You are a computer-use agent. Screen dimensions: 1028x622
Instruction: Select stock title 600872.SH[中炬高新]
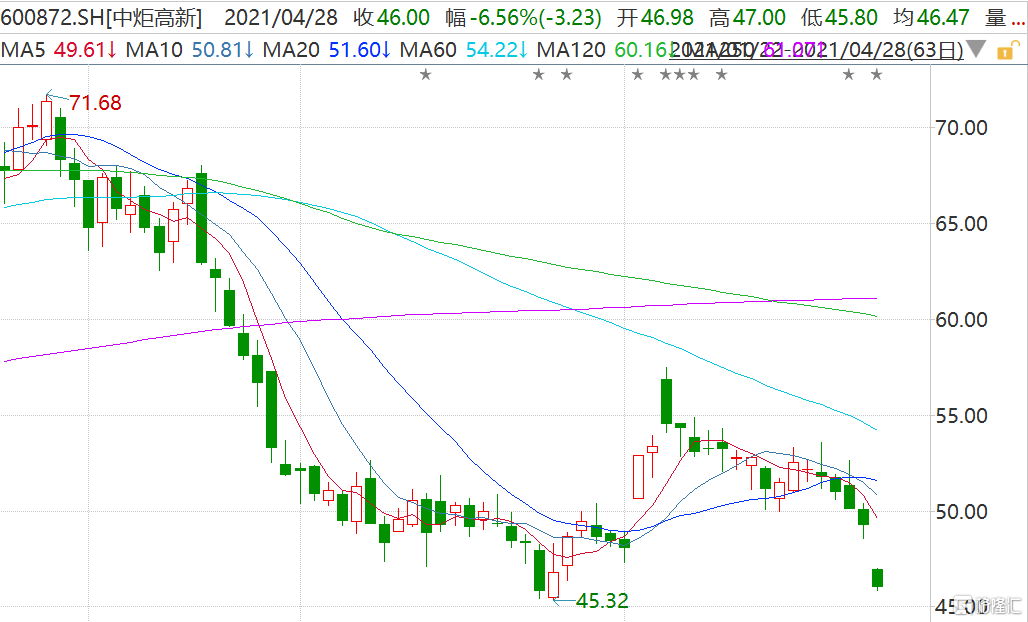coord(102,18)
